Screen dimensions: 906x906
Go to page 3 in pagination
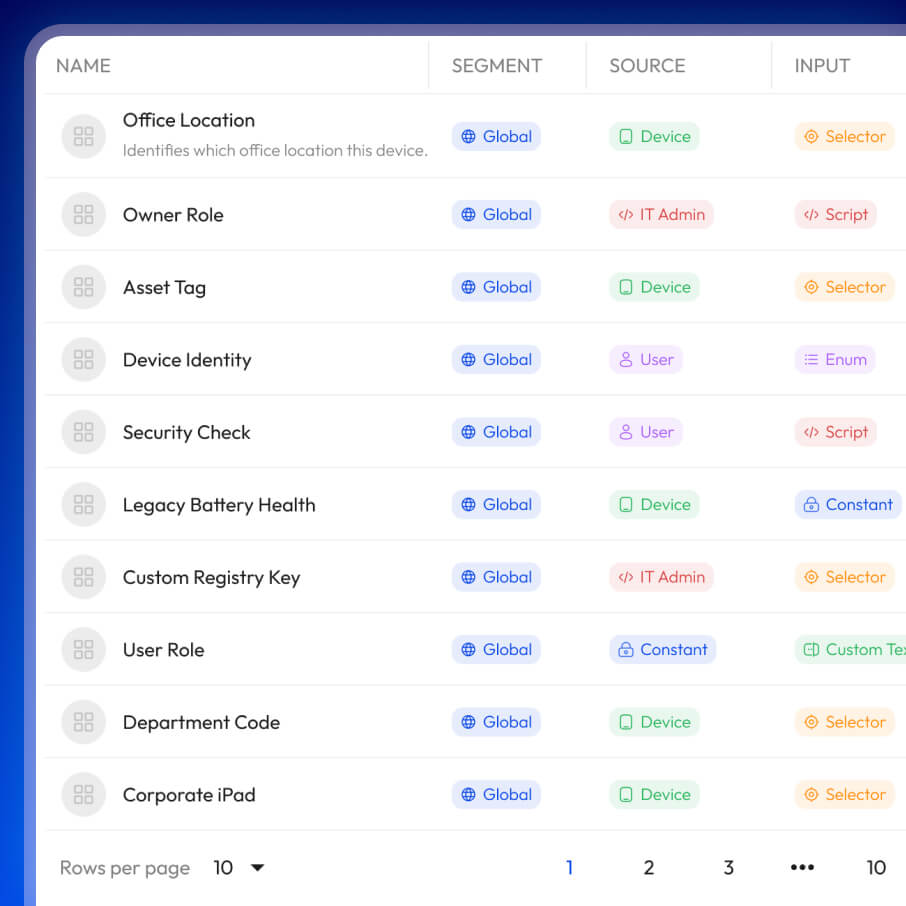coord(729,867)
